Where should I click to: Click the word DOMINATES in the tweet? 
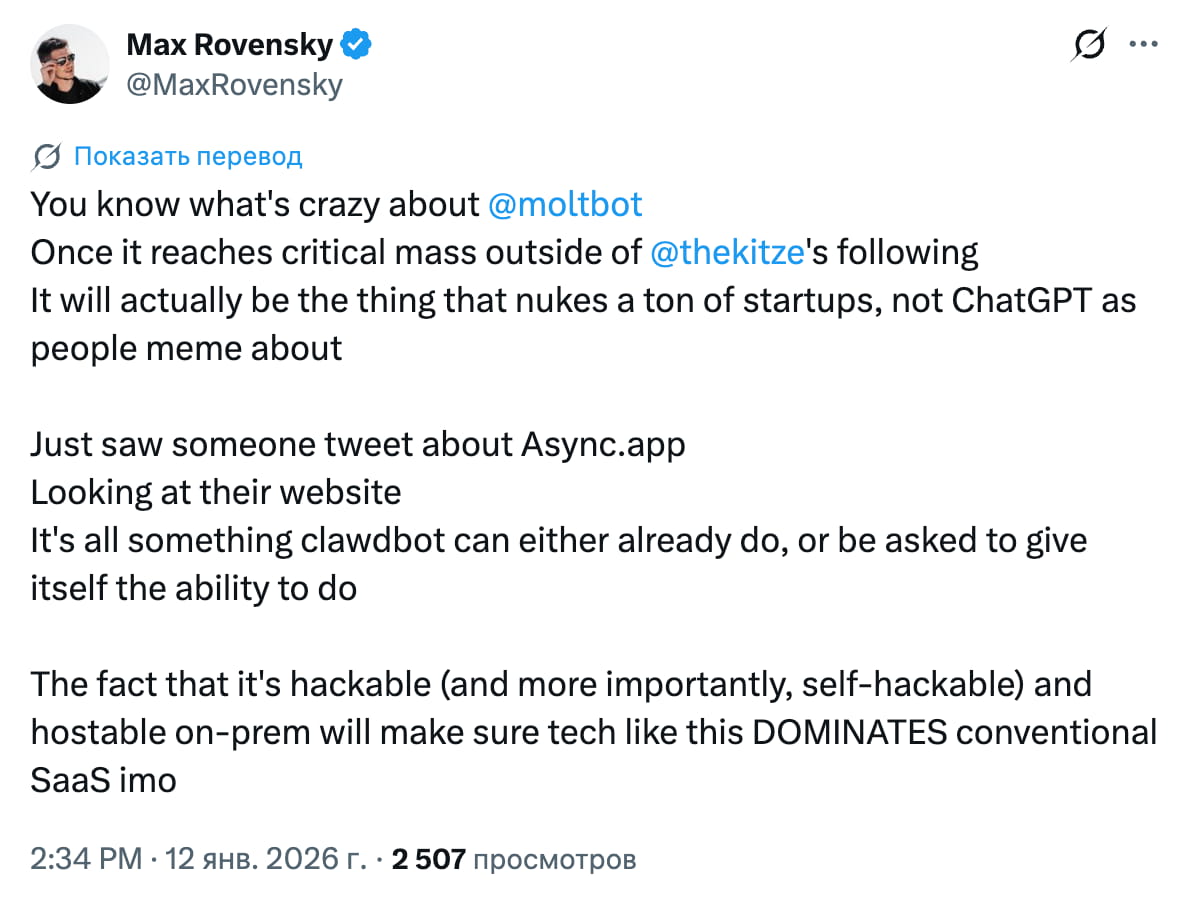point(849,732)
